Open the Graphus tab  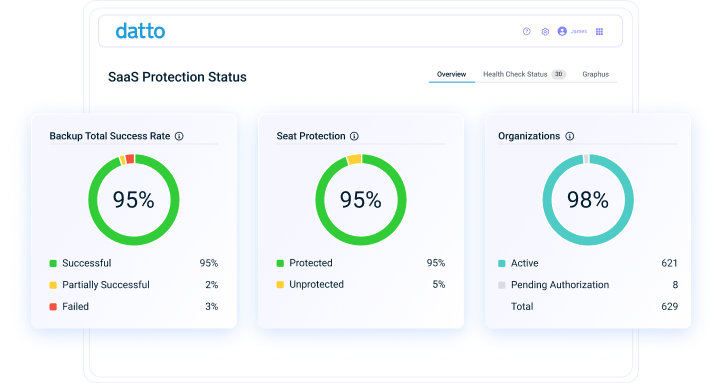595,74
